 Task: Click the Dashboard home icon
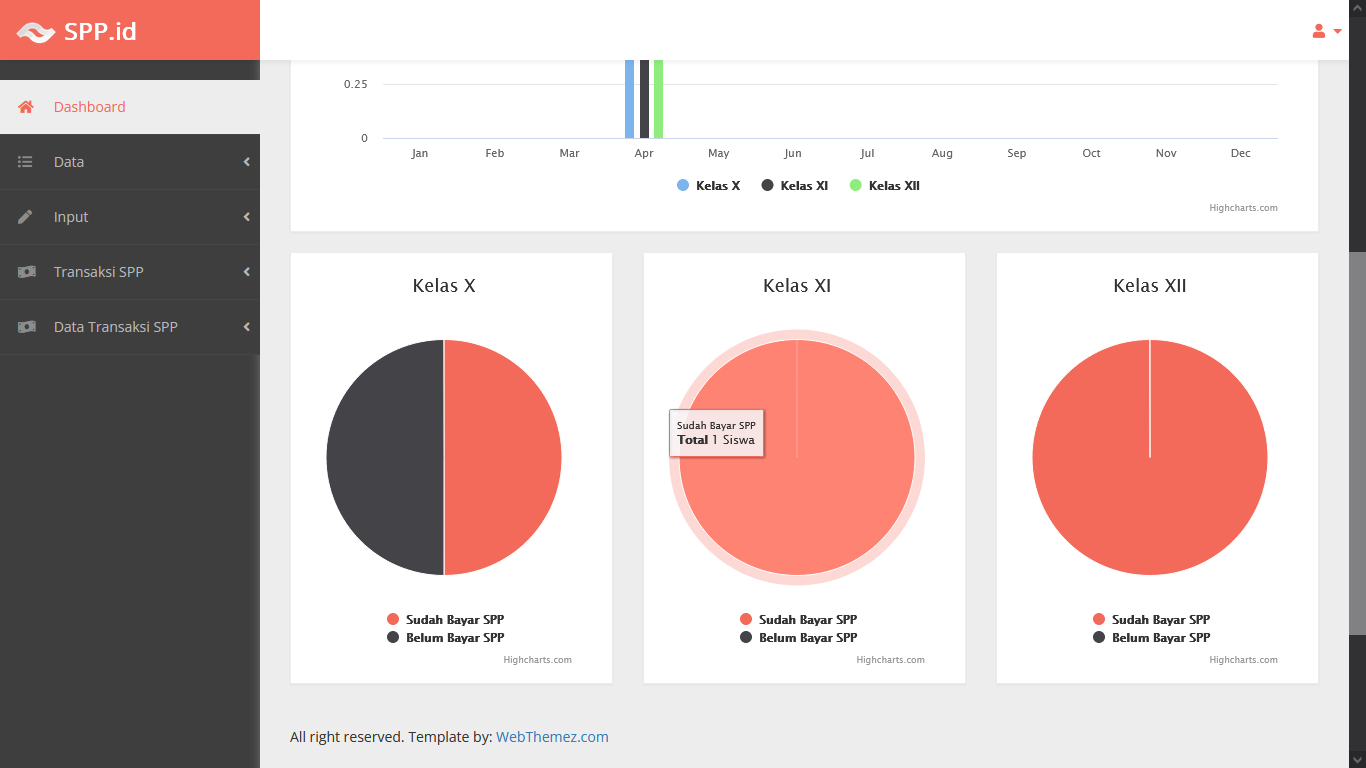[x=26, y=107]
